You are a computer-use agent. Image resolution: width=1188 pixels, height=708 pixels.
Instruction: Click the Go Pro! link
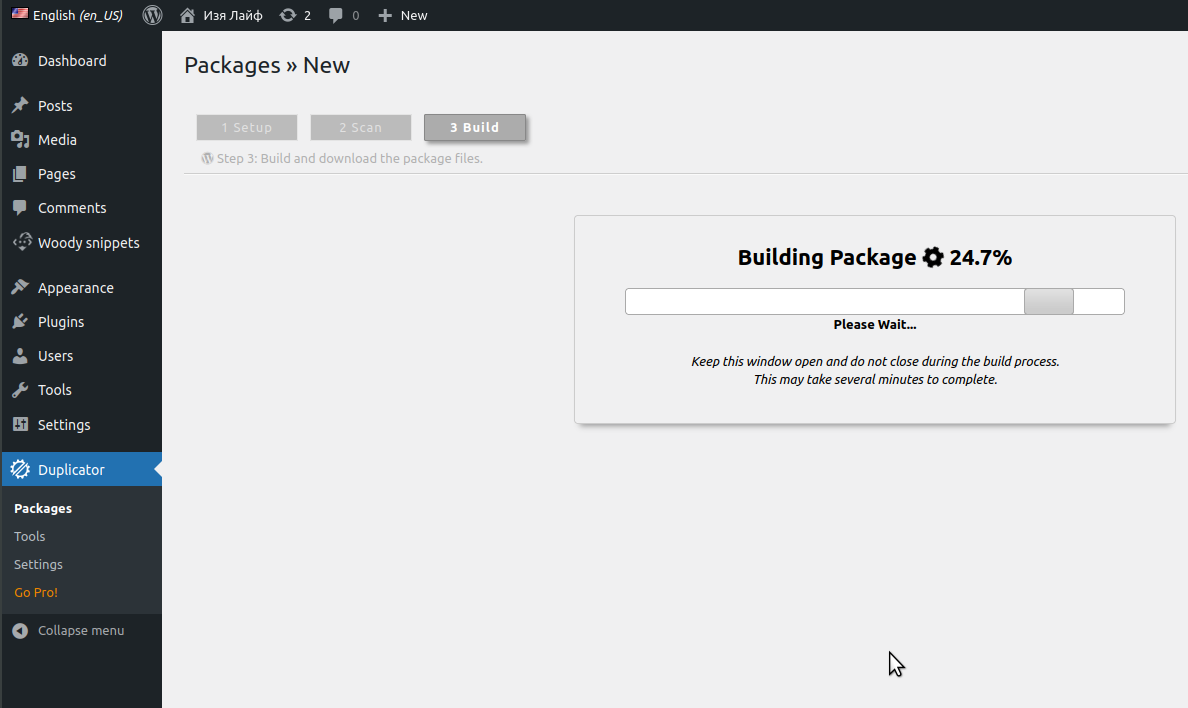click(36, 593)
